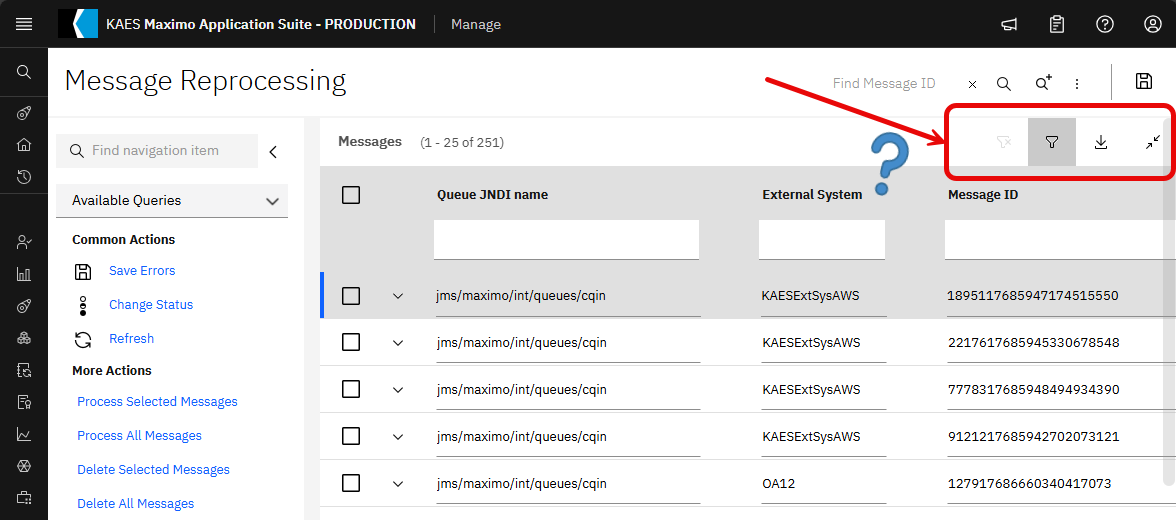Image resolution: width=1176 pixels, height=520 pixels.
Task: Select the checkbox for the first KAESExtSysAWS row
Action: 351,296
